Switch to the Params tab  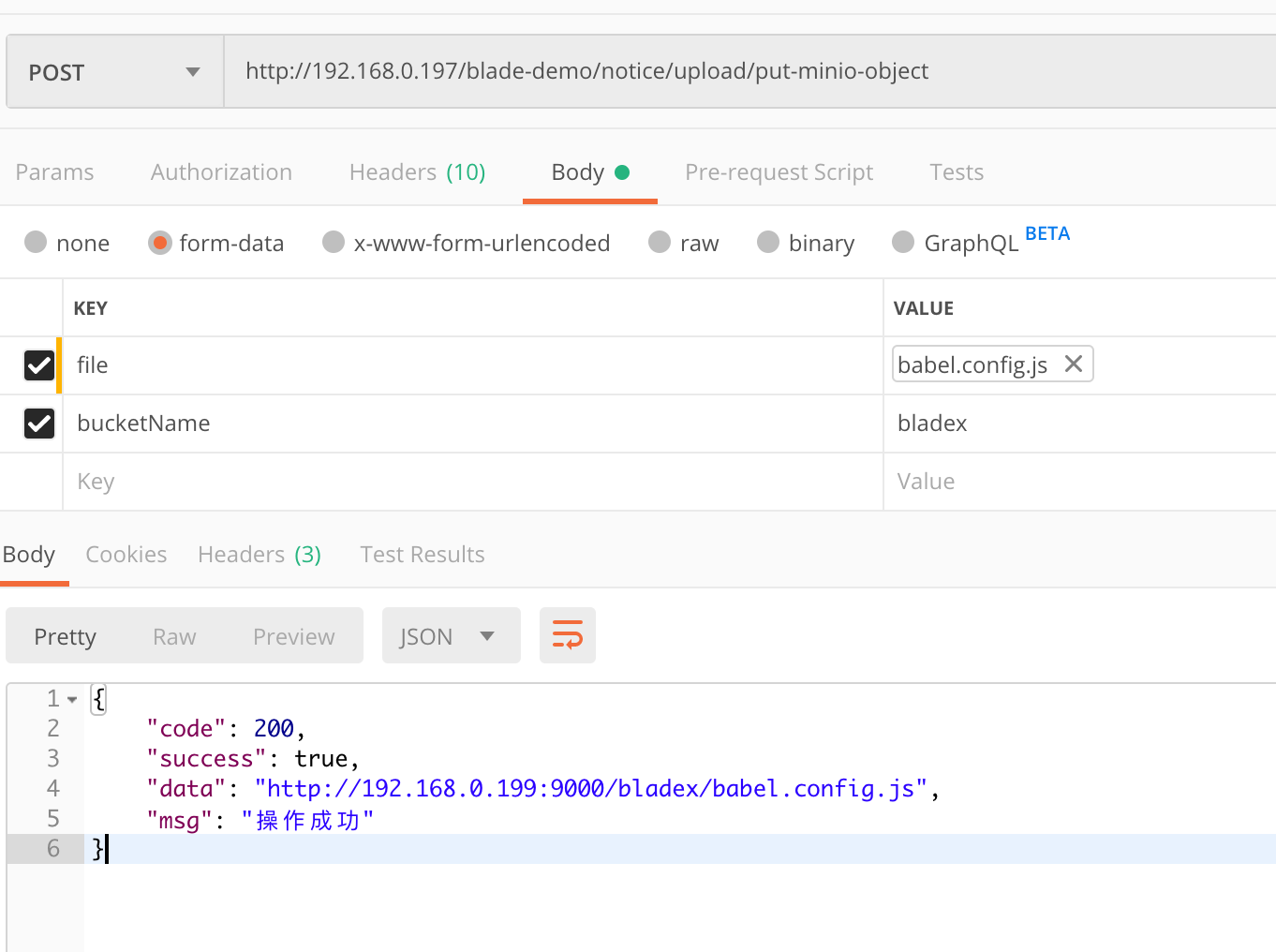click(54, 172)
